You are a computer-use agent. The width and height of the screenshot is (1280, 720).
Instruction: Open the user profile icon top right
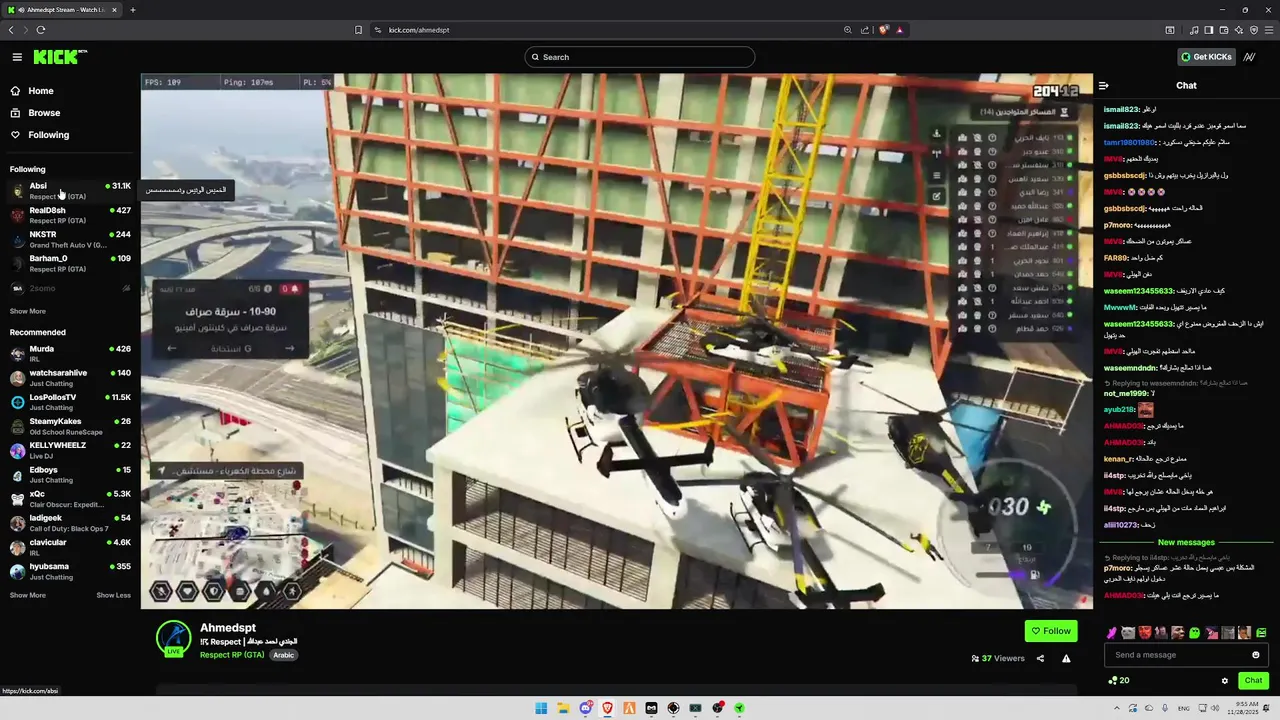tap(1250, 57)
